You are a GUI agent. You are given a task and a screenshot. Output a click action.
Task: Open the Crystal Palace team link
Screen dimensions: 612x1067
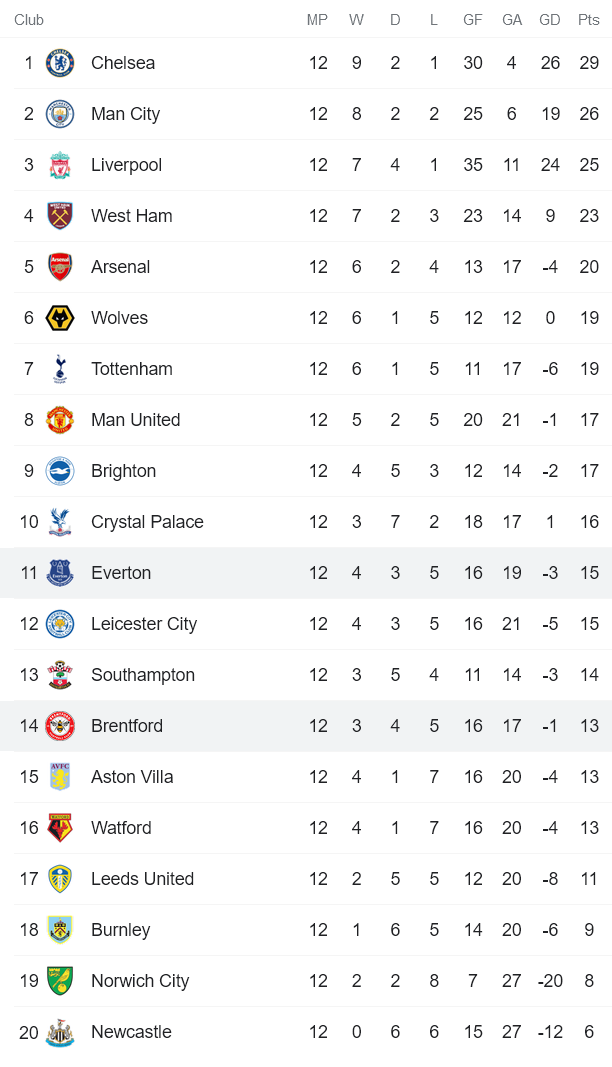(x=147, y=522)
